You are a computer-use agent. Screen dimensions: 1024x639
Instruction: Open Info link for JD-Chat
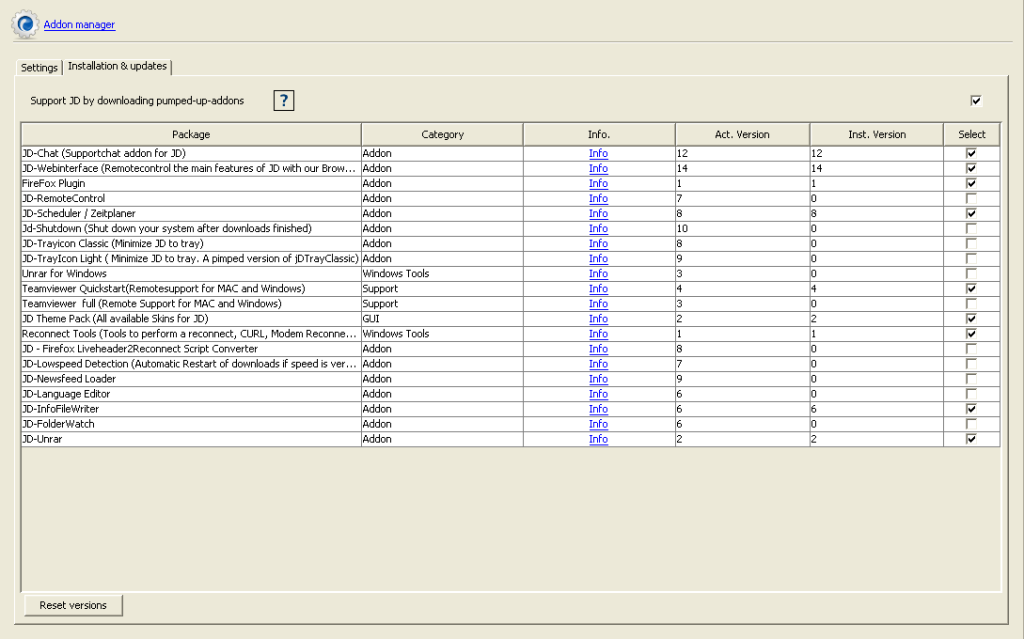coord(598,154)
